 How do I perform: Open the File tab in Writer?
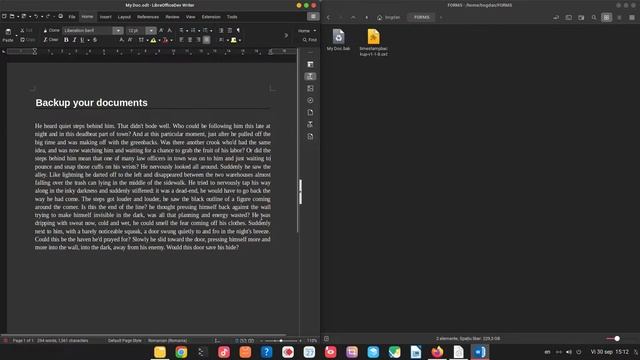point(72,17)
